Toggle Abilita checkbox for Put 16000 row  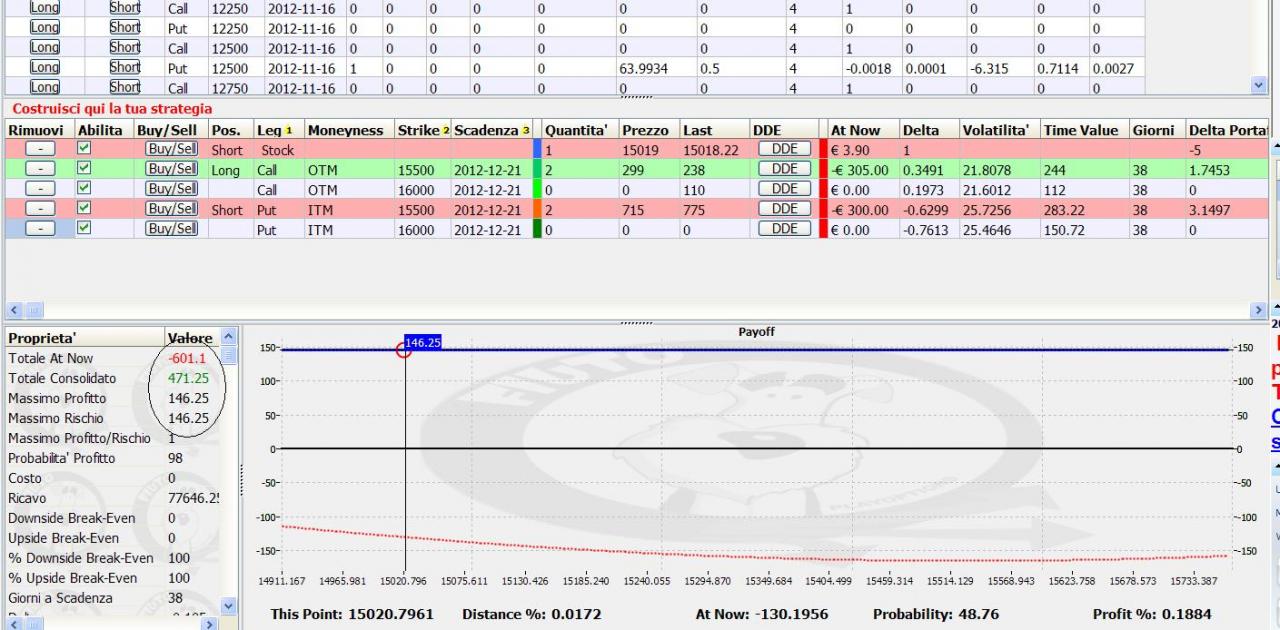(85, 229)
